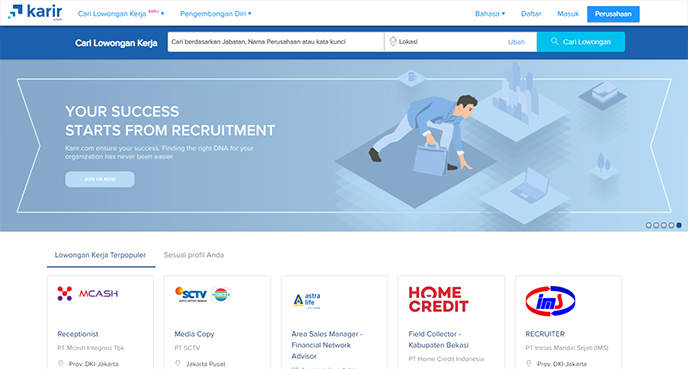Click PT Mcash Integrasi Tbk text
688x369 pixels.
pos(91,348)
